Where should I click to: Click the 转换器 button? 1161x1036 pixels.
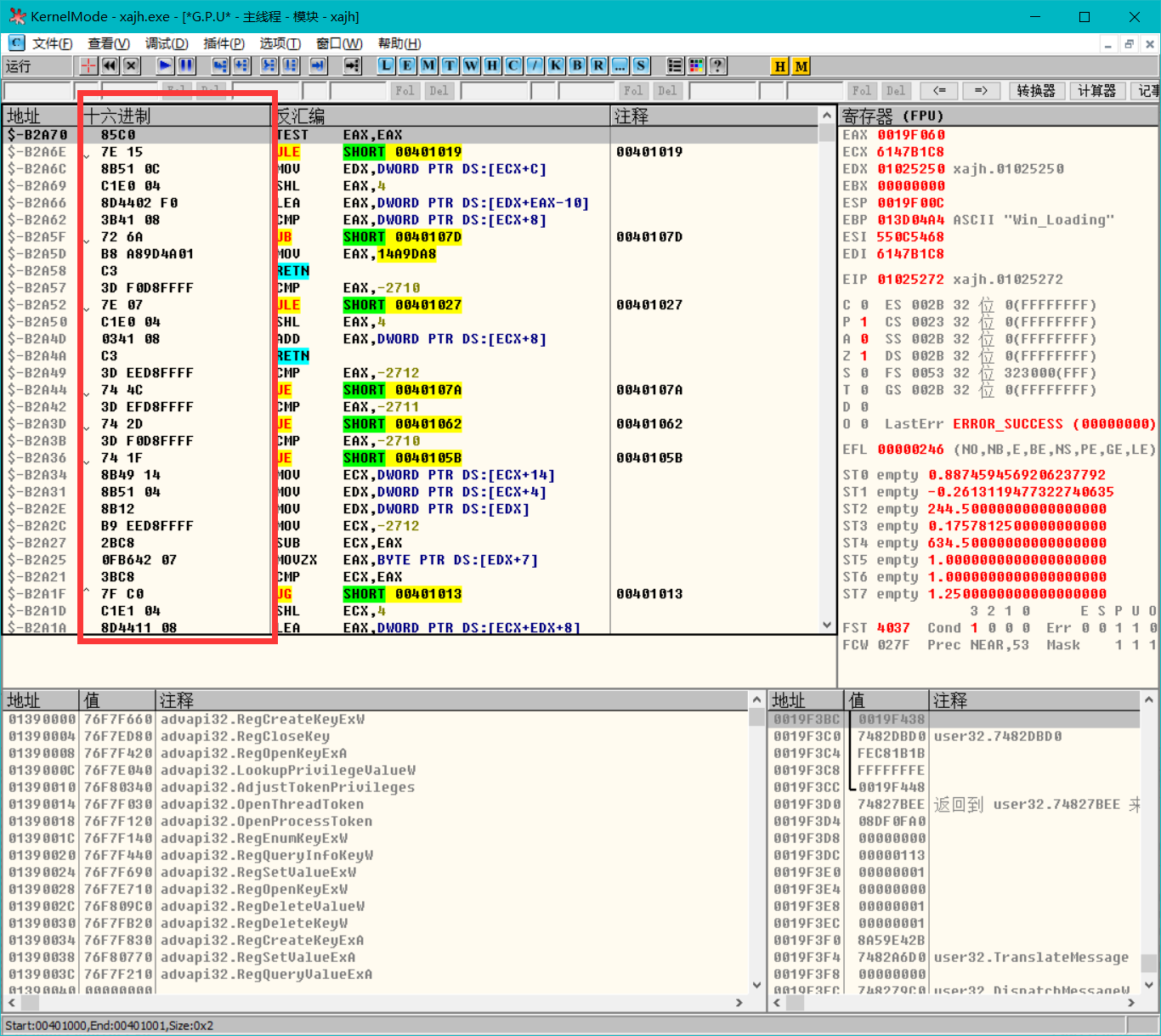(1036, 91)
